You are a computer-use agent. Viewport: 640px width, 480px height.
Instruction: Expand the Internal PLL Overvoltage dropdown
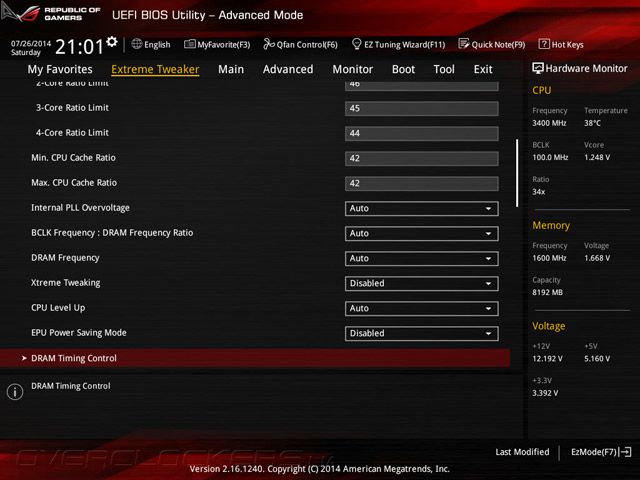click(421, 209)
